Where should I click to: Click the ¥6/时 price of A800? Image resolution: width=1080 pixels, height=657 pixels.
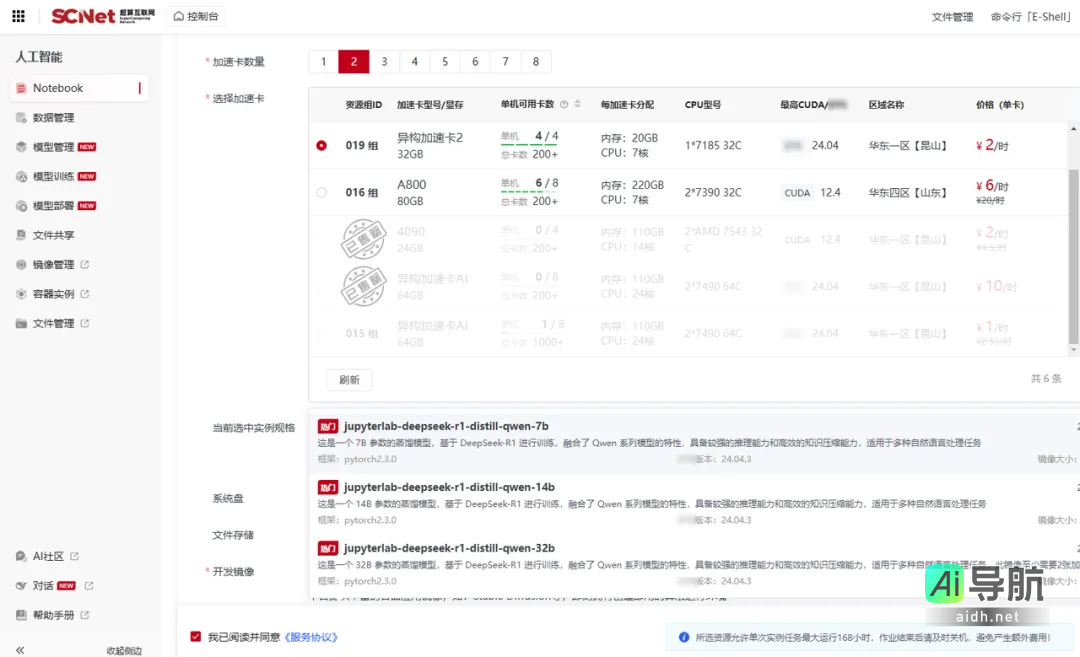(x=992, y=186)
